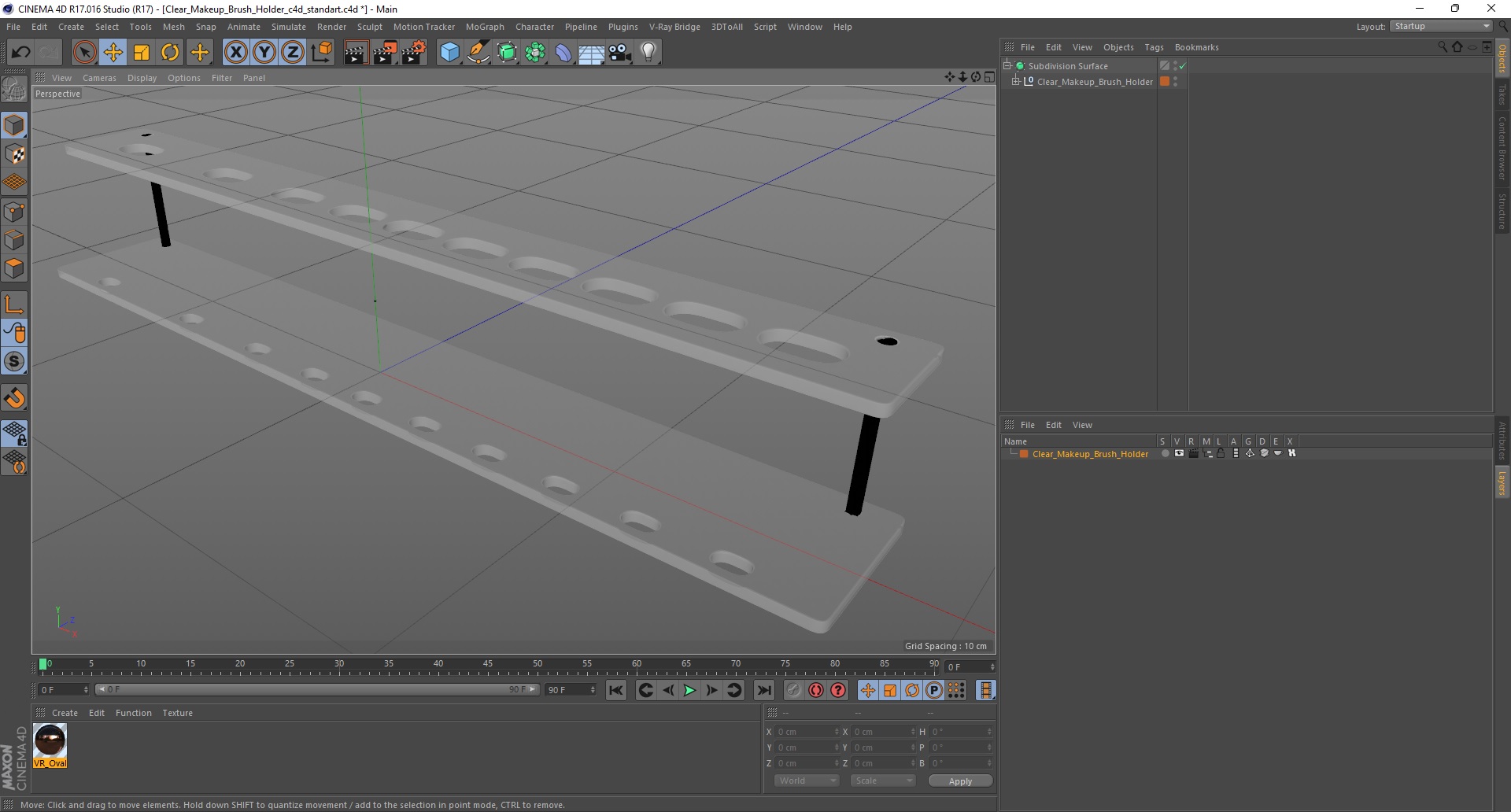Click the Undo arrow icon
1511x812 pixels.
point(20,53)
